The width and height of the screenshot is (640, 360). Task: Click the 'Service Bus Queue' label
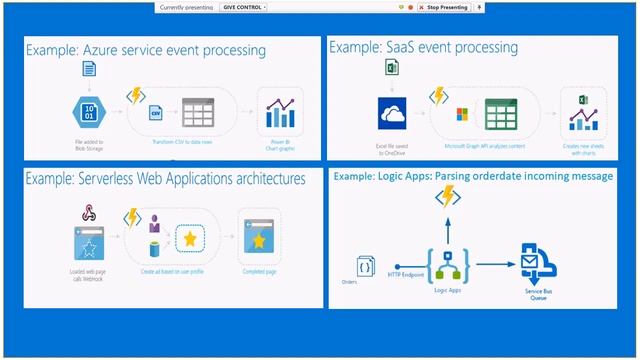(538, 294)
